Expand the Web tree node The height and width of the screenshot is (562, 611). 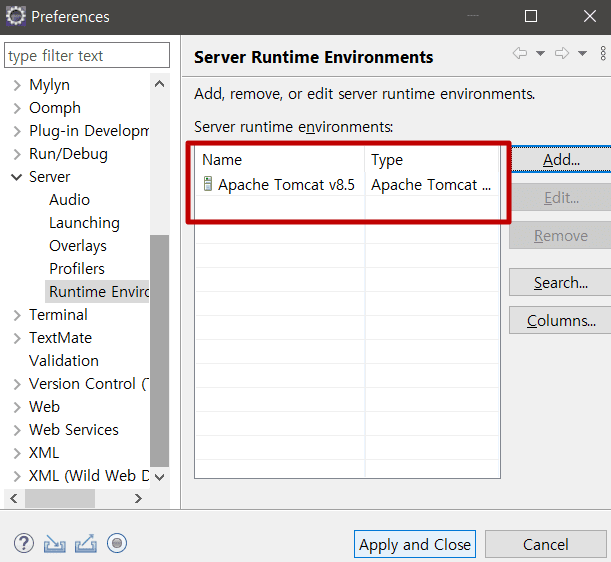[17, 407]
